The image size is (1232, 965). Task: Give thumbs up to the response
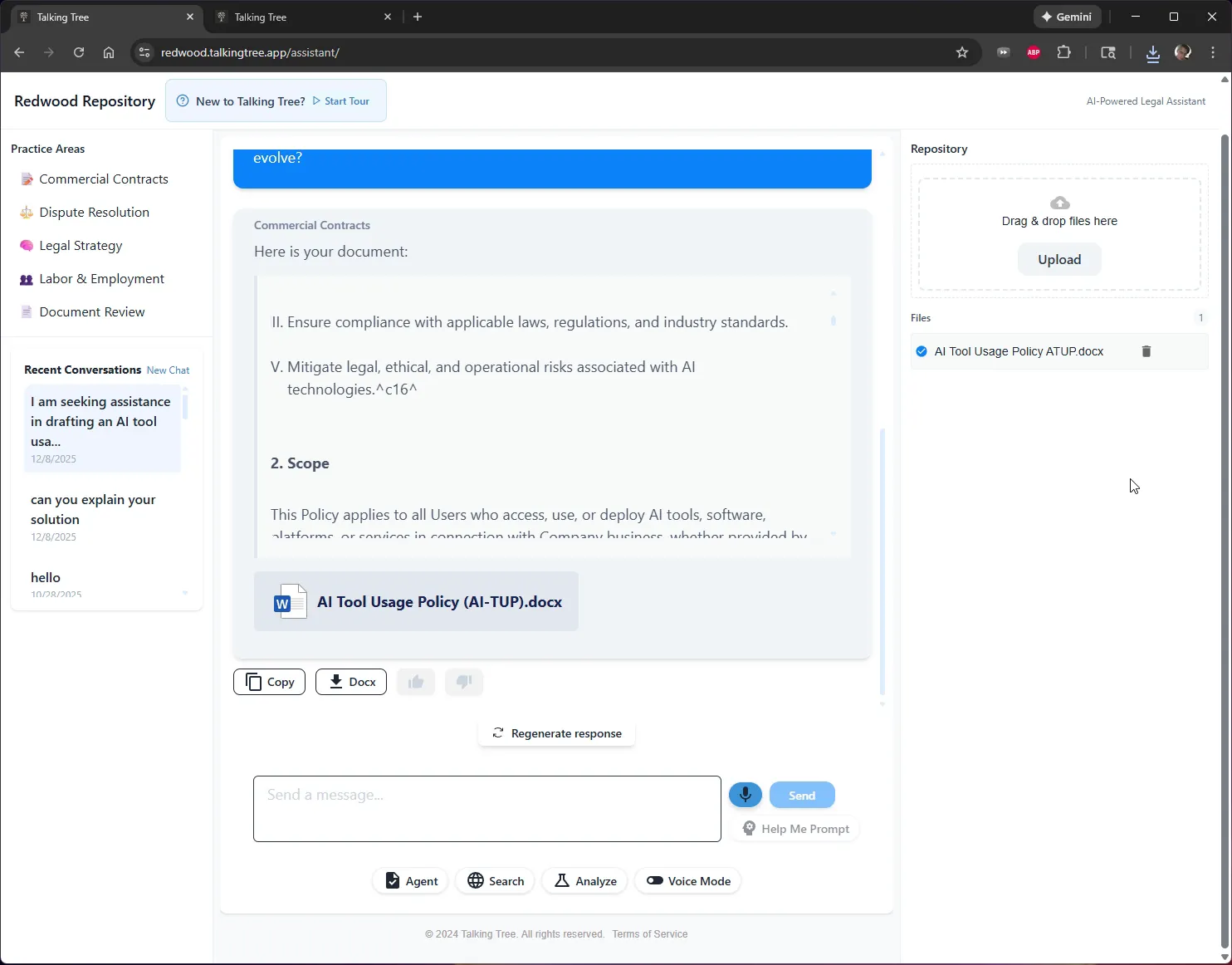416,682
